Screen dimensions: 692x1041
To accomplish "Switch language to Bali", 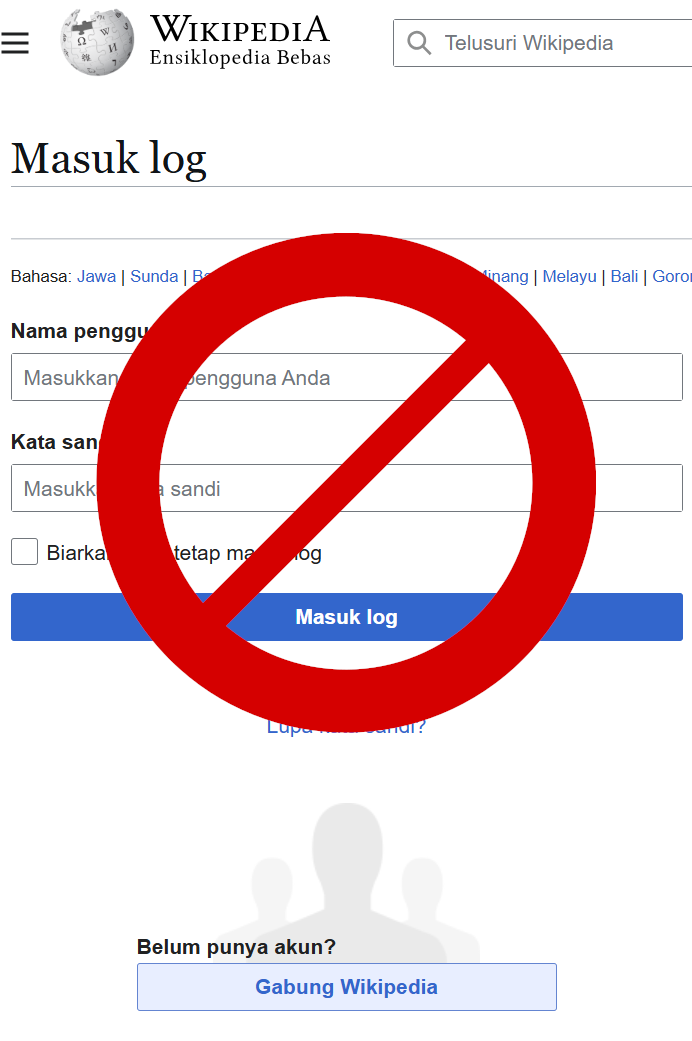I will [x=624, y=276].
